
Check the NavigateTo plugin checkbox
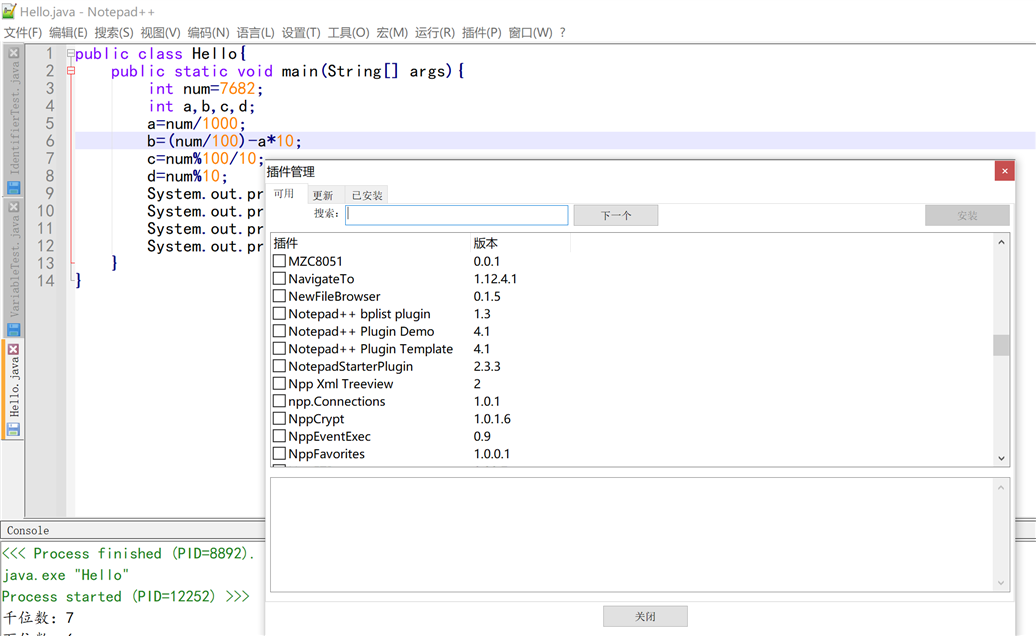pyautogui.click(x=279, y=278)
